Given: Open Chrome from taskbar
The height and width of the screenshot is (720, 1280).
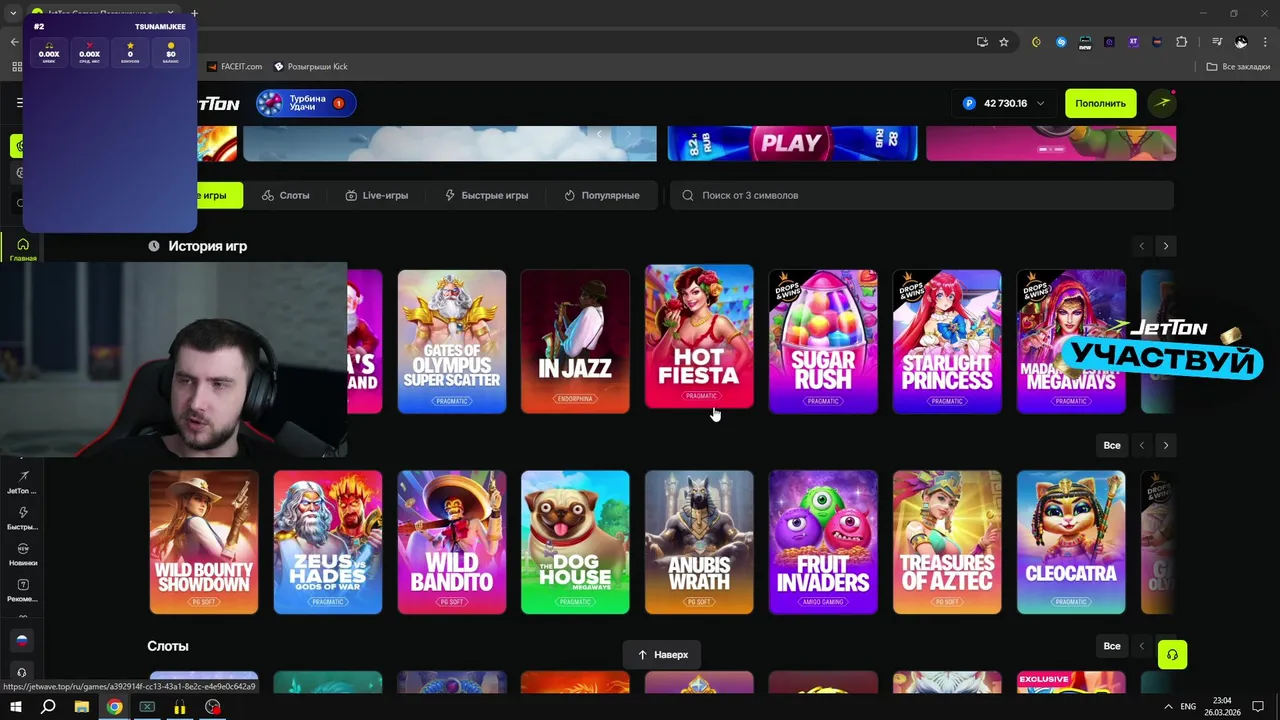Looking at the screenshot, I should pyautogui.click(x=115, y=707).
